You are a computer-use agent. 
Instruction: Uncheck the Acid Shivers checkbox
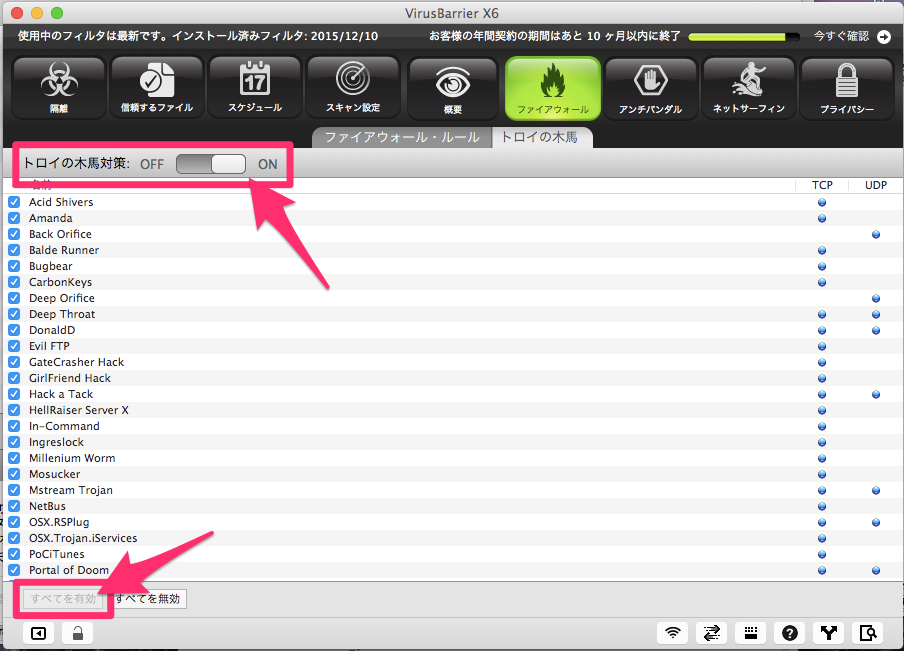[x=14, y=202]
